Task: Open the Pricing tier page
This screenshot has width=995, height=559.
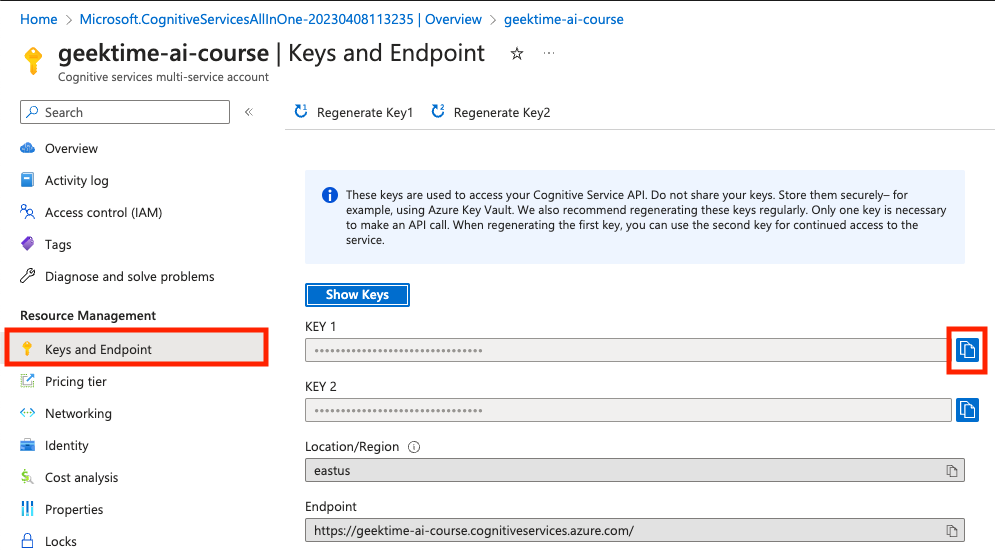Action: coord(75,381)
